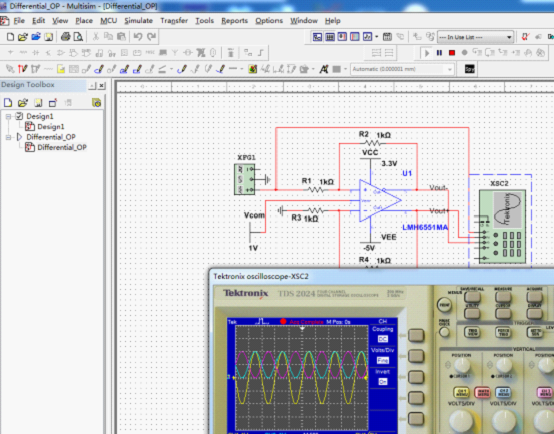Click oscilloscope Cursor button
554x434 pixels.
(503, 313)
